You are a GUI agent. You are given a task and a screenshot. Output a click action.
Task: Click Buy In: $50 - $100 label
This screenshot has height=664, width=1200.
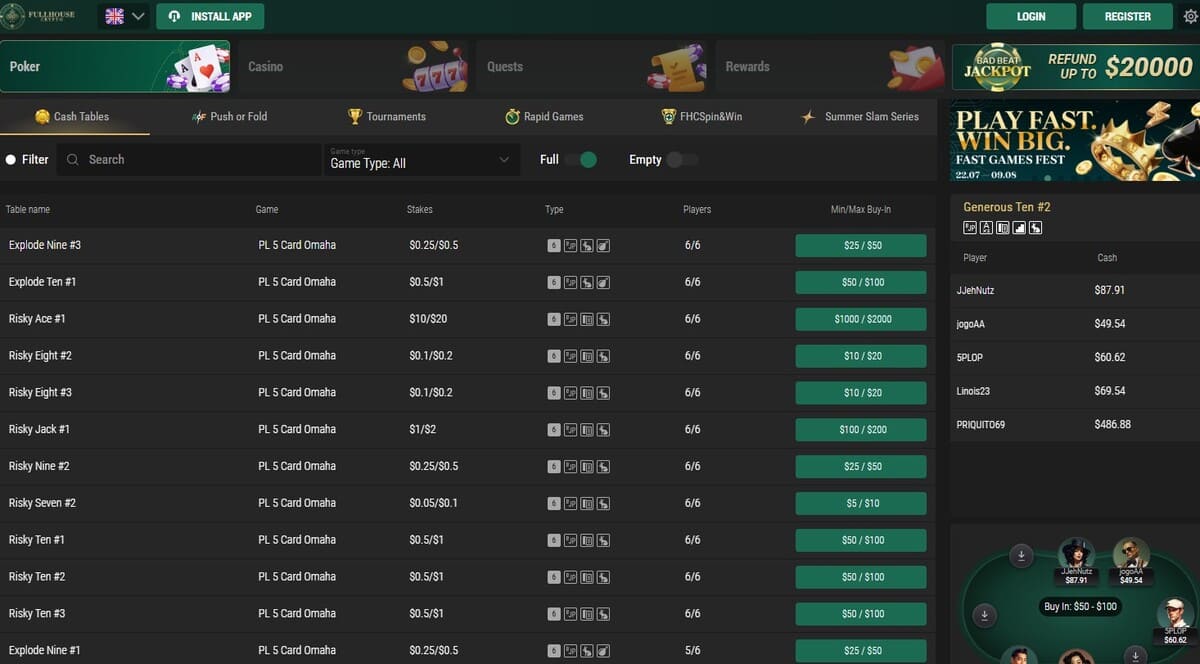click(1080, 607)
